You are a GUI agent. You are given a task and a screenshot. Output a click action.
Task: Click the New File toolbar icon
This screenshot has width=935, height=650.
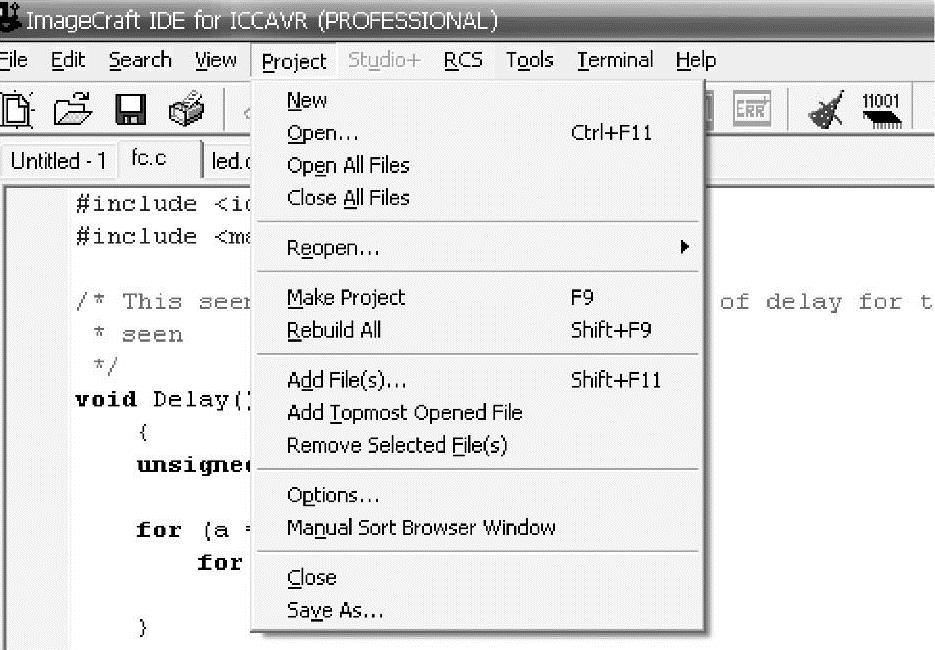coord(17,110)
